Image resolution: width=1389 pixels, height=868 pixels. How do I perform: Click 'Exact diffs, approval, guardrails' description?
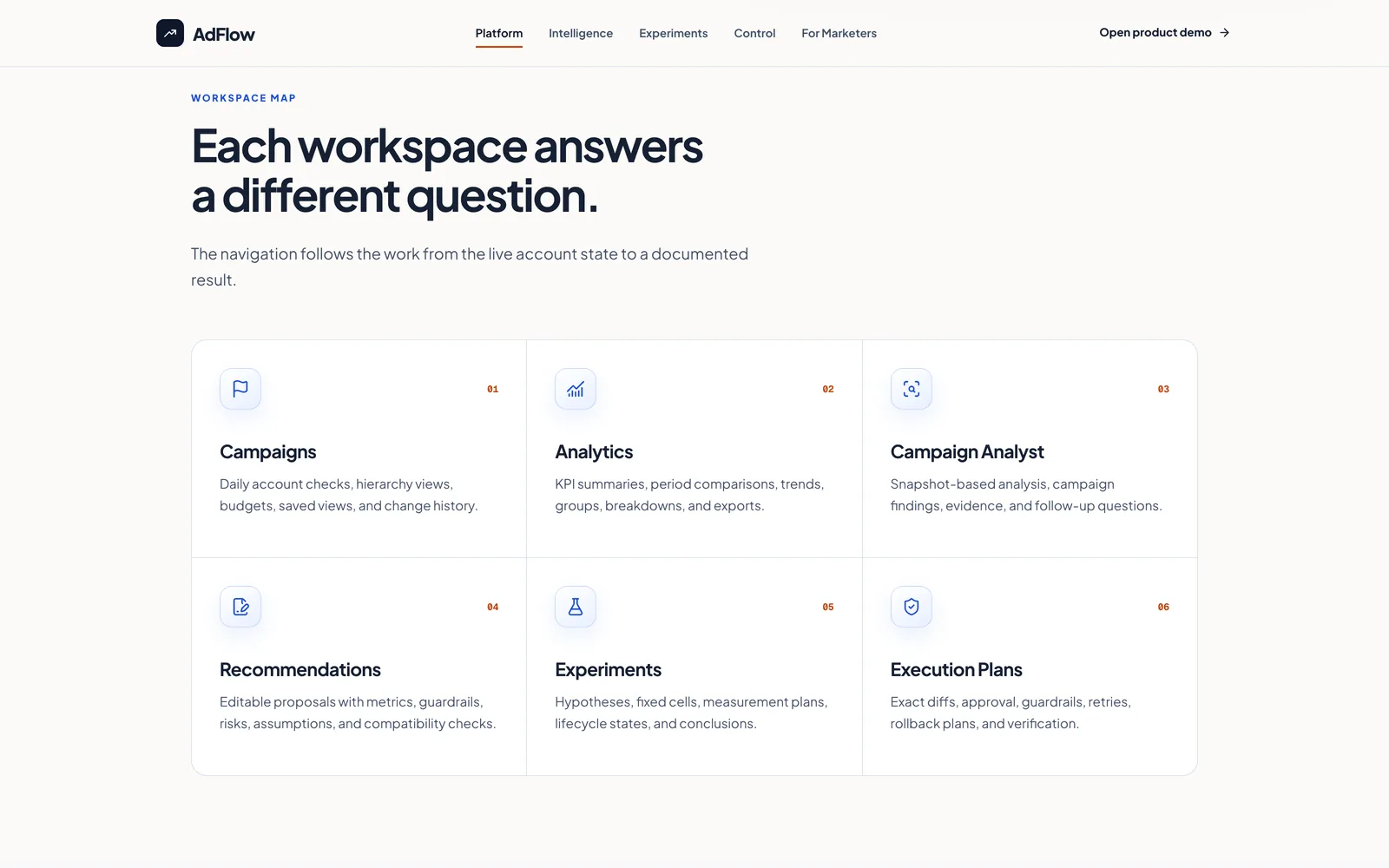(1010, 713)
